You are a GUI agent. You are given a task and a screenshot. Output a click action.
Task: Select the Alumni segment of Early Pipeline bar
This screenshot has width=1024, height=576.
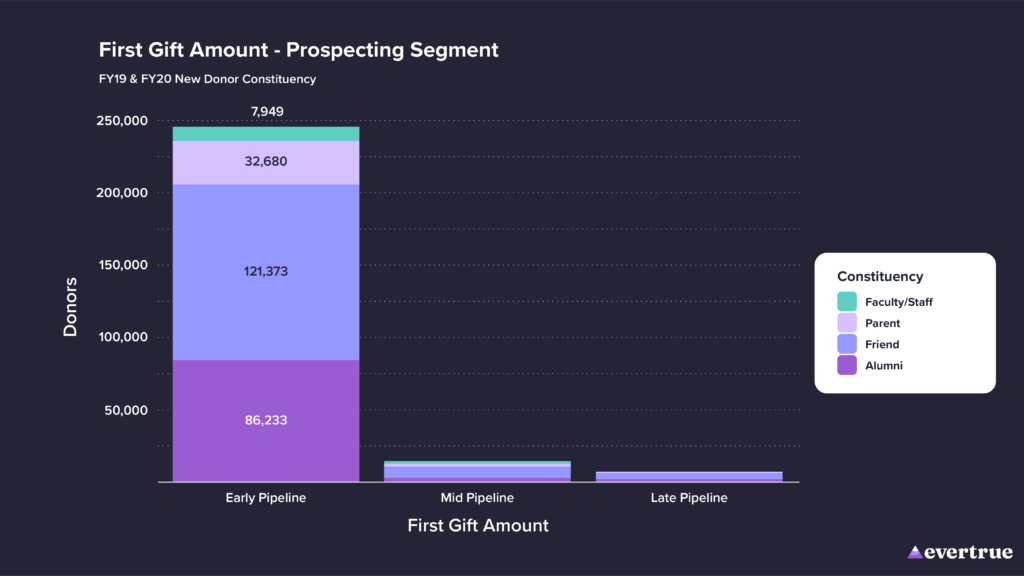tap(266, 421)
